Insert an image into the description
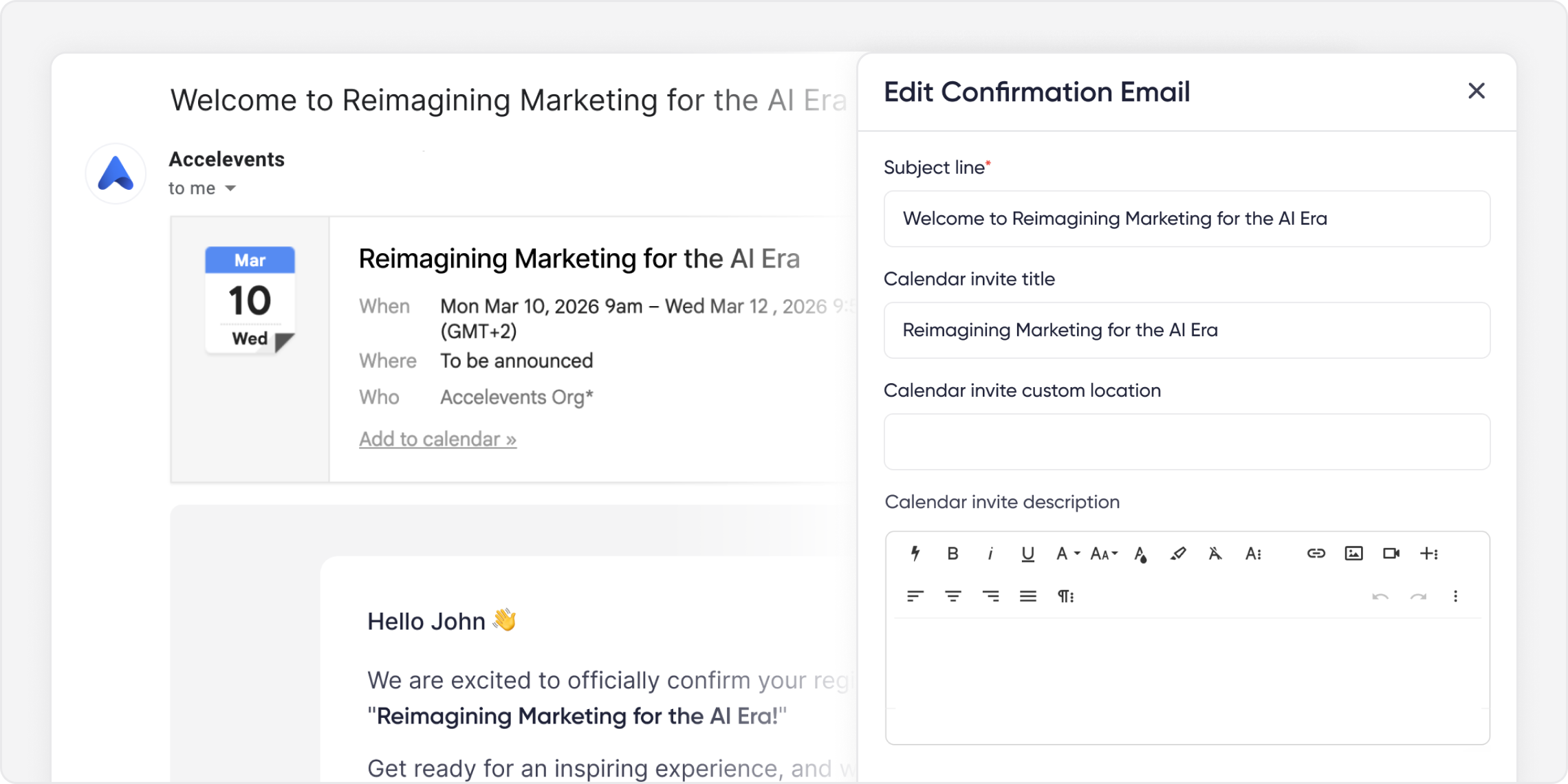The height and width of the screenshot is (784, 1568). (1353, 554)
